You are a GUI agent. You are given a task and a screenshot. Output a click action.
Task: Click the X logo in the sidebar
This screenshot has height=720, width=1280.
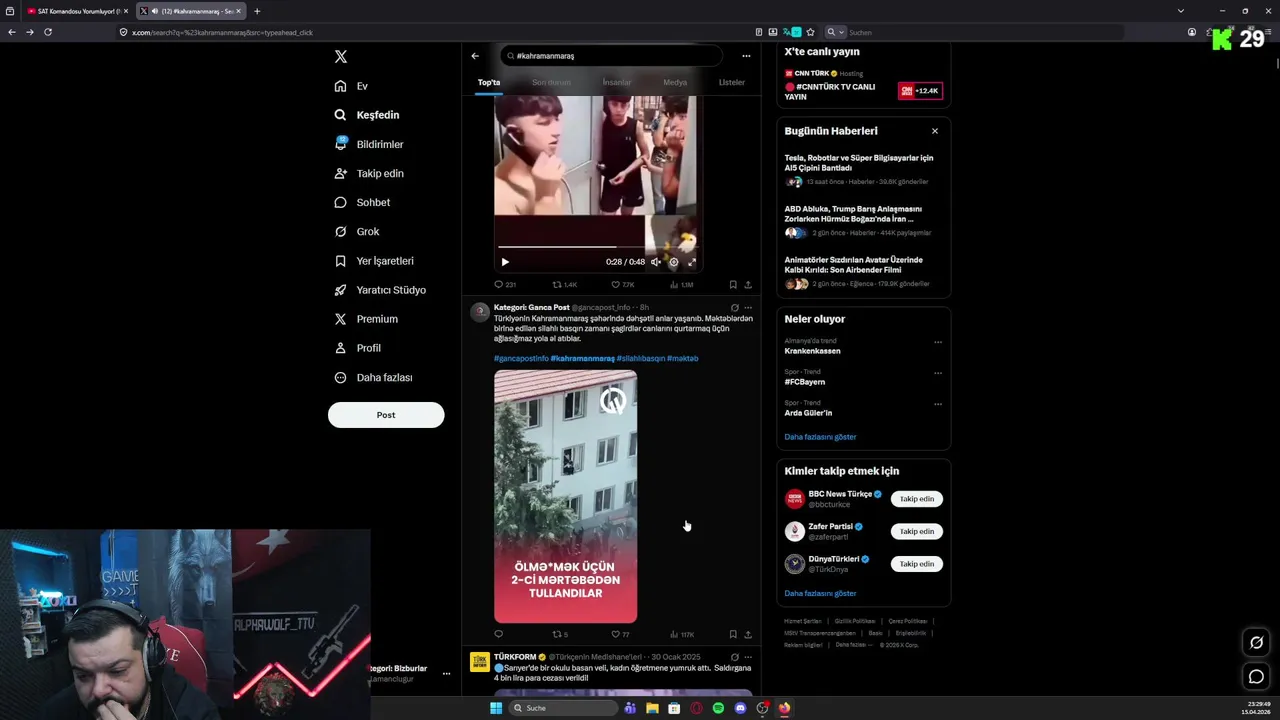click(341, 57)
